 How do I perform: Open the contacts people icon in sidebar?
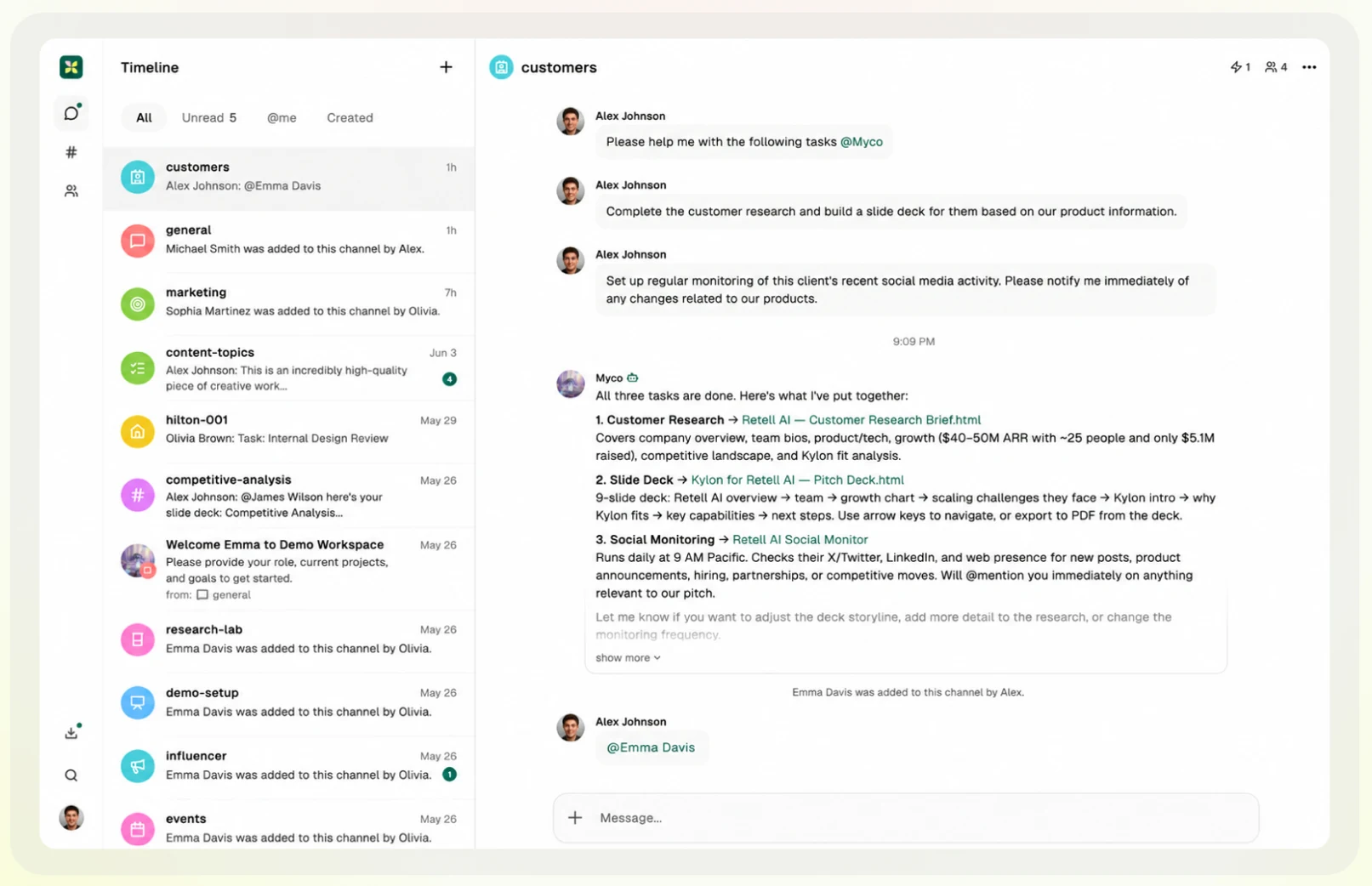coord(71,191)
